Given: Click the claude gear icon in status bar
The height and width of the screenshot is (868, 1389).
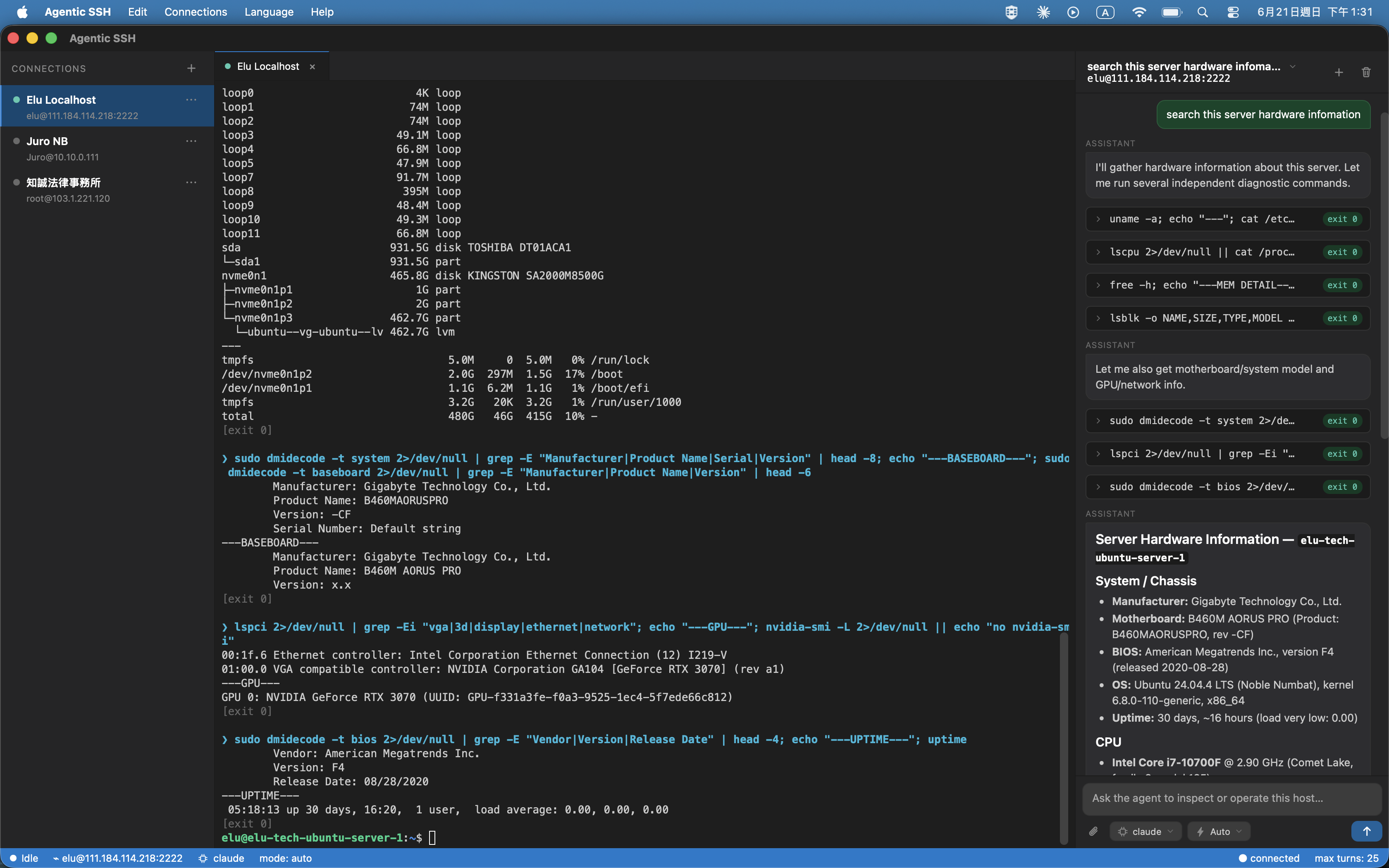Looking at the screenshot, I should pyautogui.click(x=203, y=858).
